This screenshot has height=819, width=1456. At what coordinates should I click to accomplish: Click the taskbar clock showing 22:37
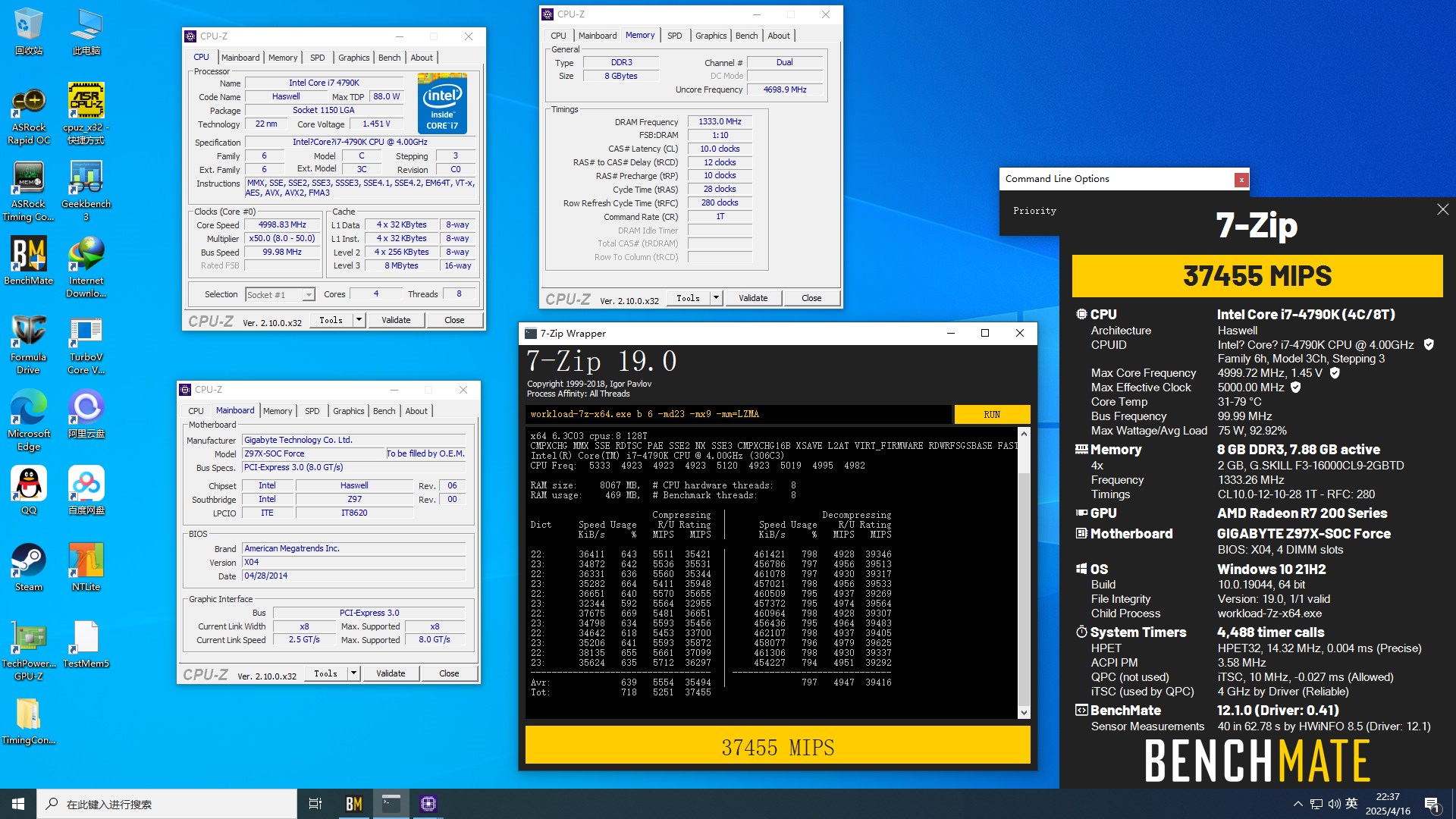tap(1388, 804)
